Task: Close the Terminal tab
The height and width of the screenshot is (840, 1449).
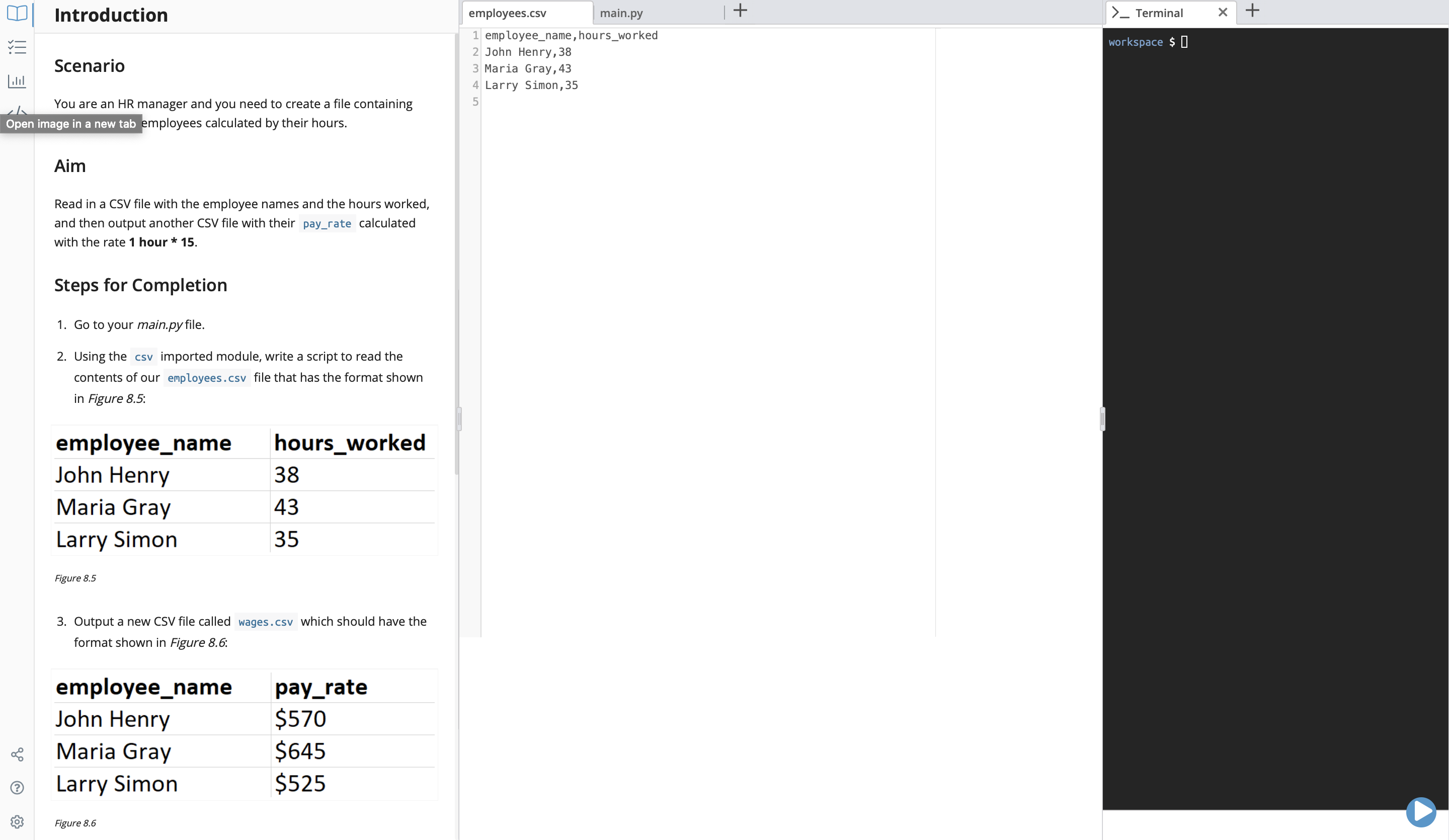Action: (x=1223, y=12)
